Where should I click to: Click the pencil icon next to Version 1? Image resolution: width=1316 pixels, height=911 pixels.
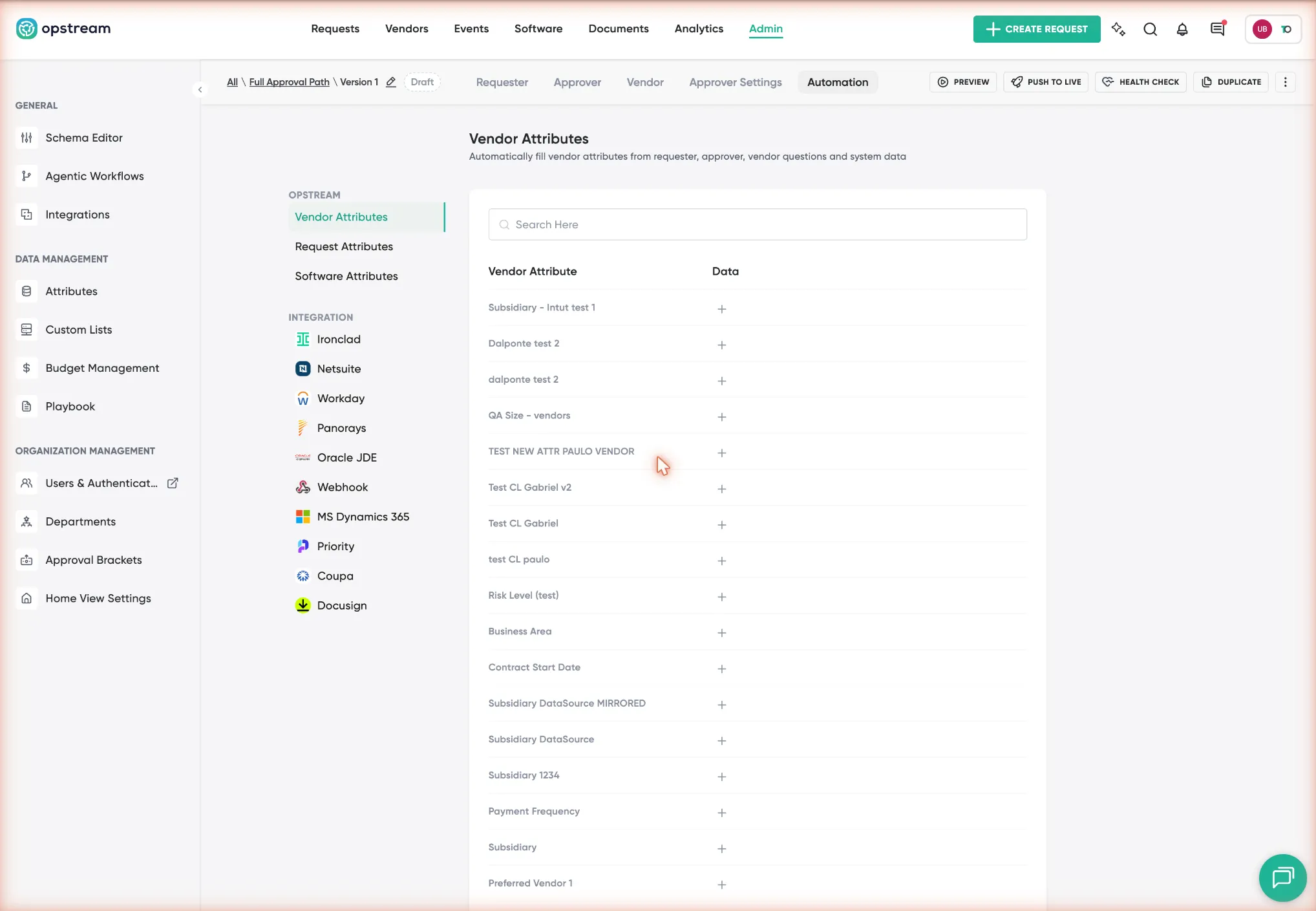coord(391,82)
